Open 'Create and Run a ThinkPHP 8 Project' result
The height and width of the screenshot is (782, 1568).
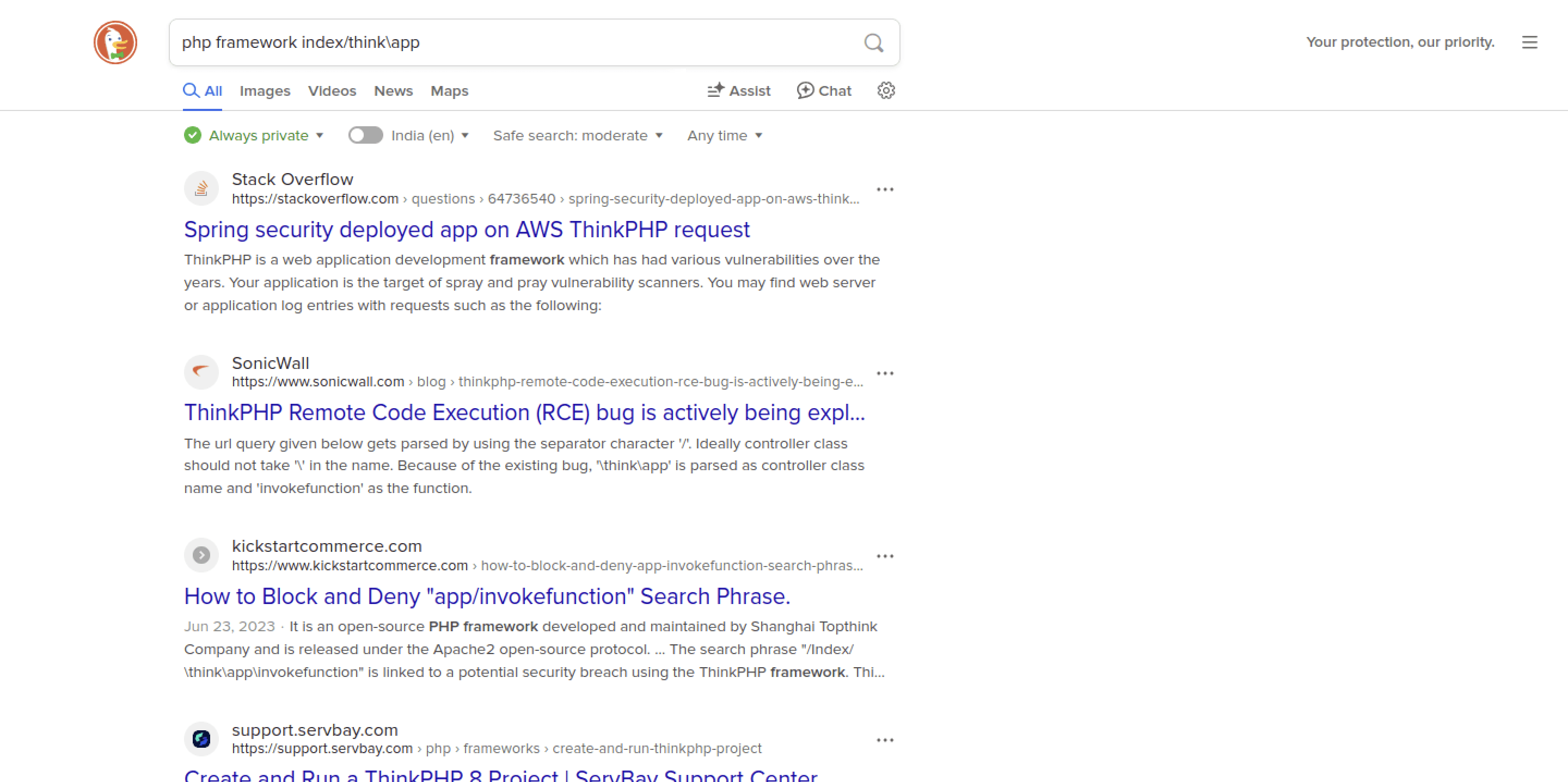[x=500, y=775]
